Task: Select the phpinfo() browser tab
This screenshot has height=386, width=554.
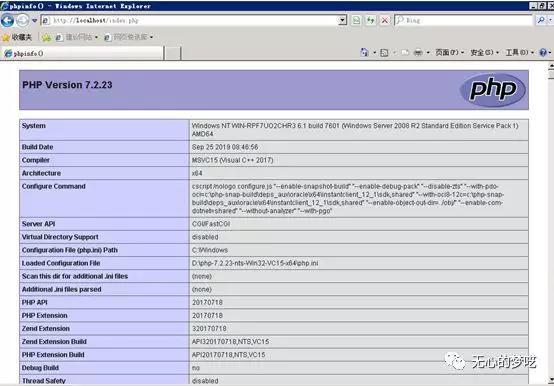Action: pyautogui.click(x=82, y=53)
